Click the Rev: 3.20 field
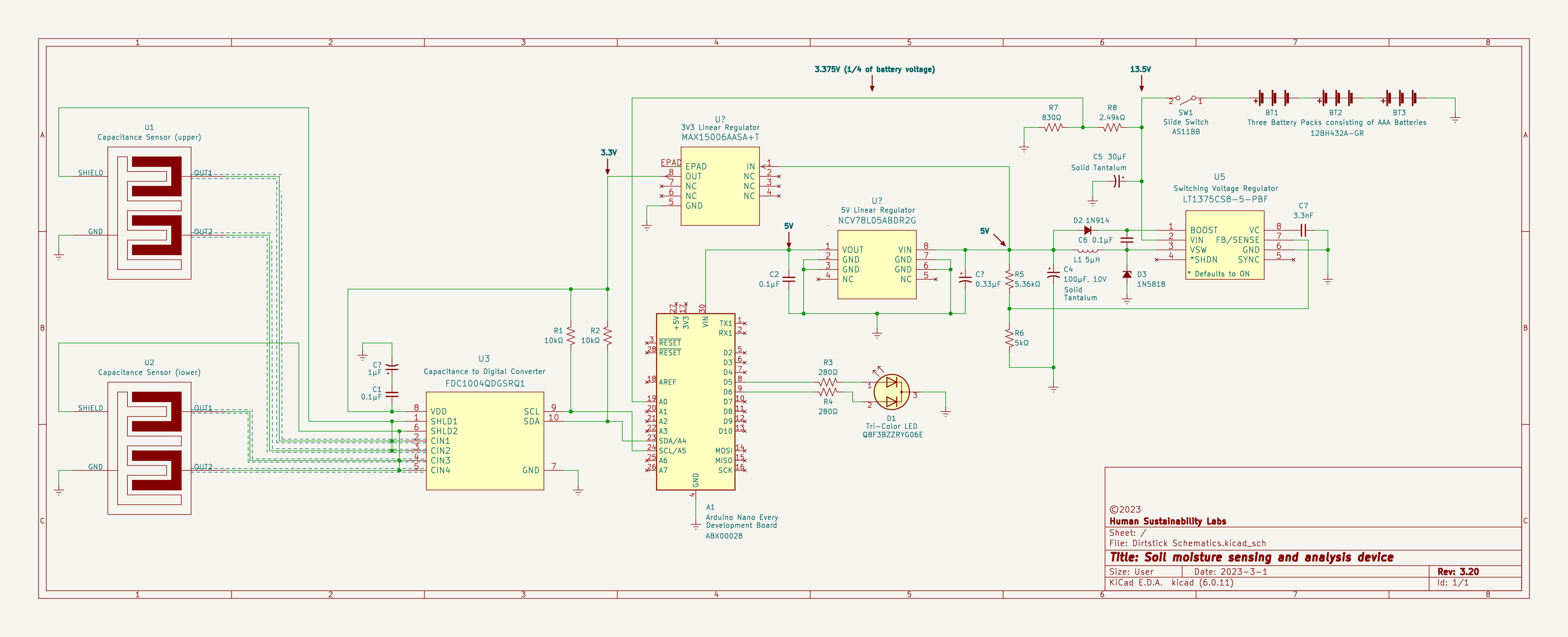 1458,571
